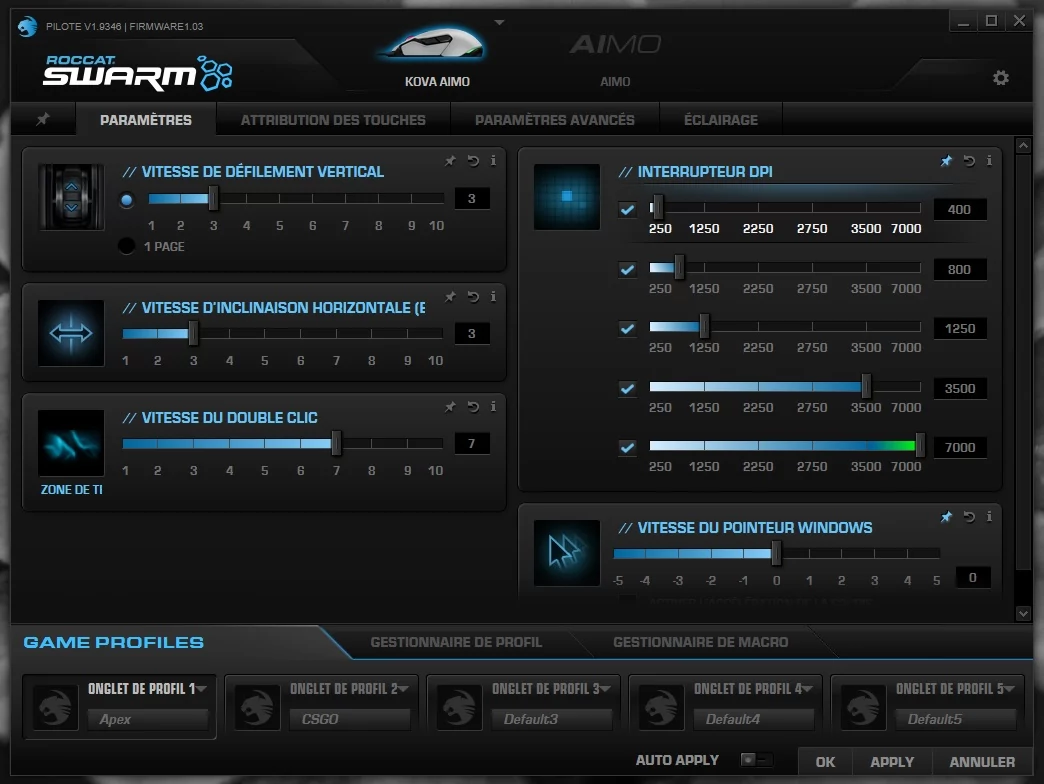Image resolution: width=1044 pixels, height=784 pixels.
Task: Show info for Interrupteur DPI
Action: point(989,160)
